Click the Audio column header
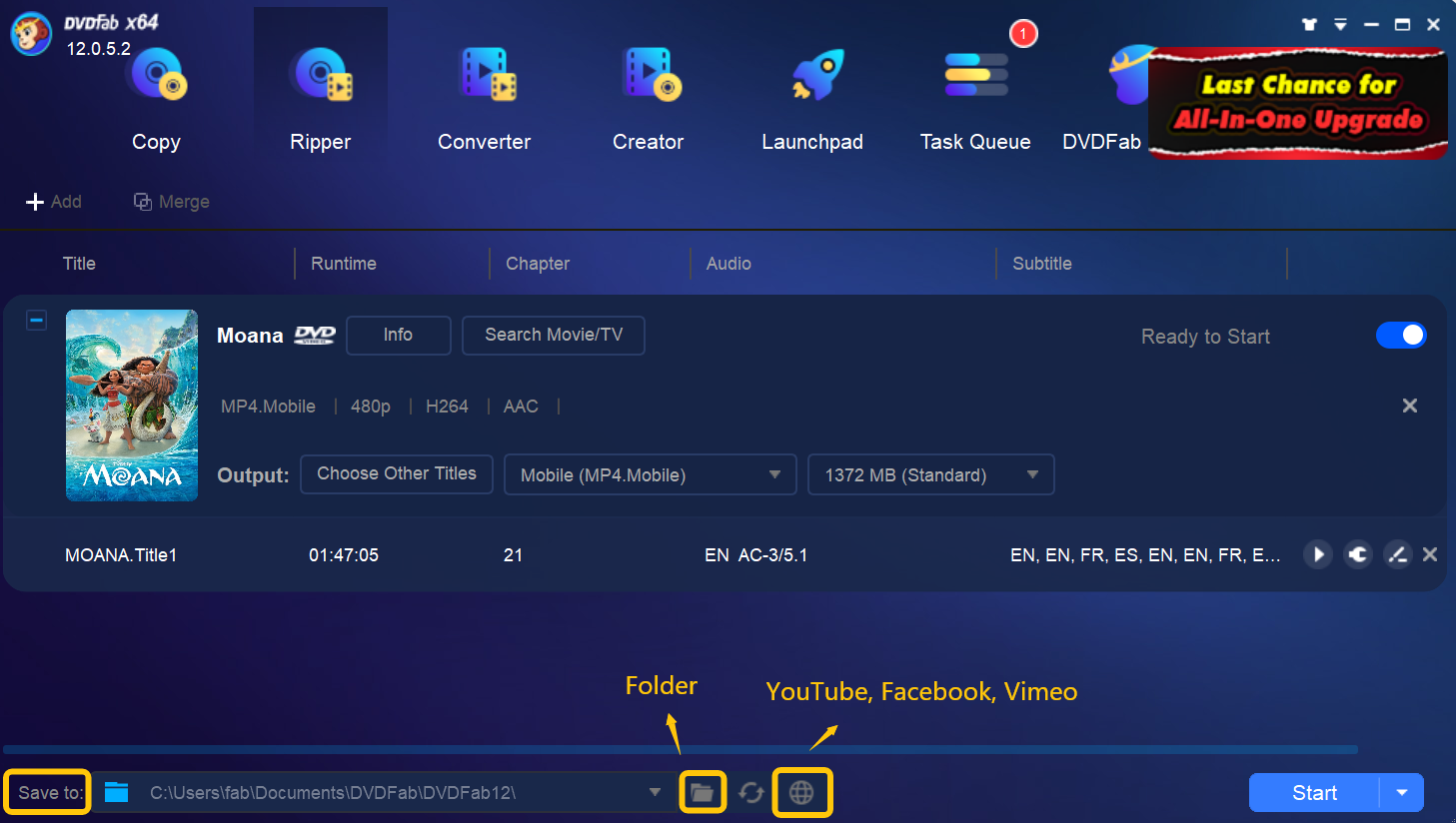The width and height of the screenshot is (1456, 823). [x=728, y=264]
